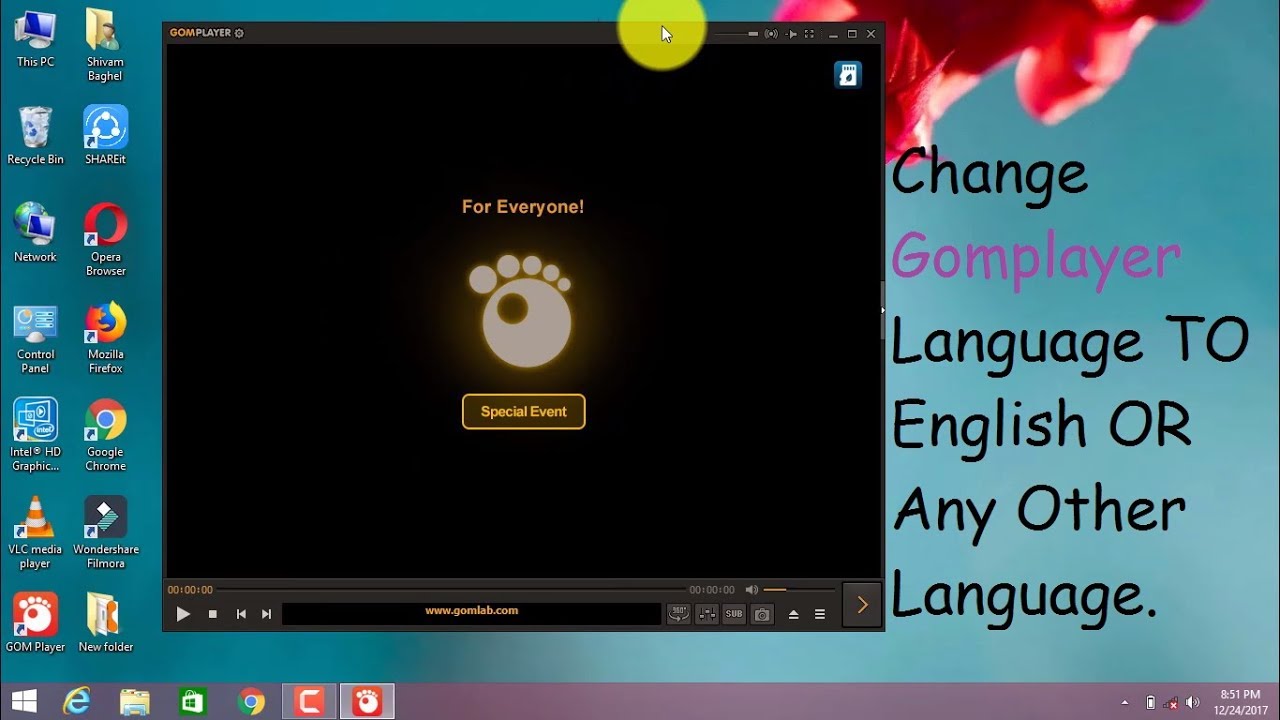Image resolution: width=1280 pixels, height=720 pixels.
Task: Open file with the eject icon
Action: point(793,614)
